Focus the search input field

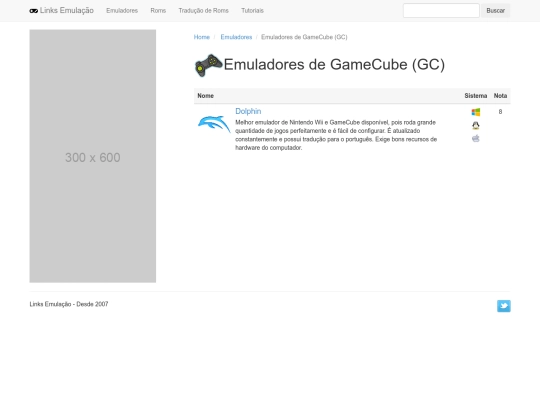click(x=441, y=11)
